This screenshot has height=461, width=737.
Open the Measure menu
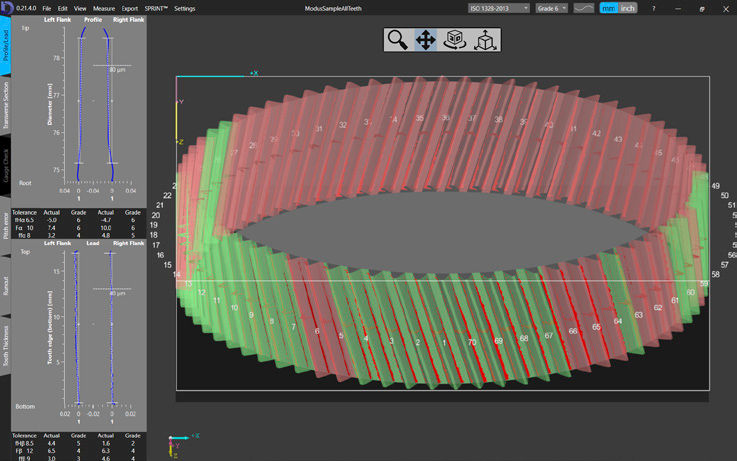[x=104, y=8]
